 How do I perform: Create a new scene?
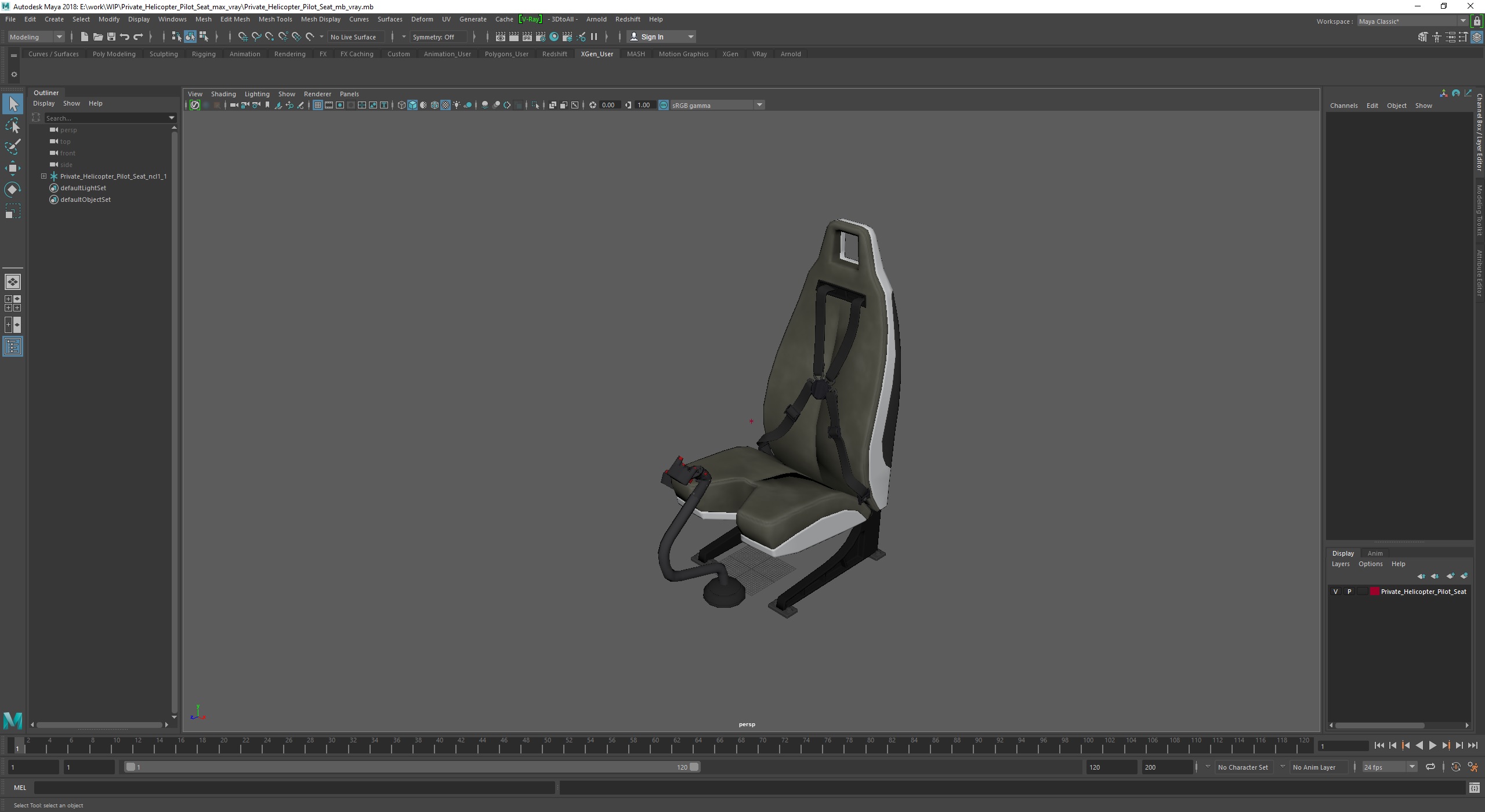point(84,37)
